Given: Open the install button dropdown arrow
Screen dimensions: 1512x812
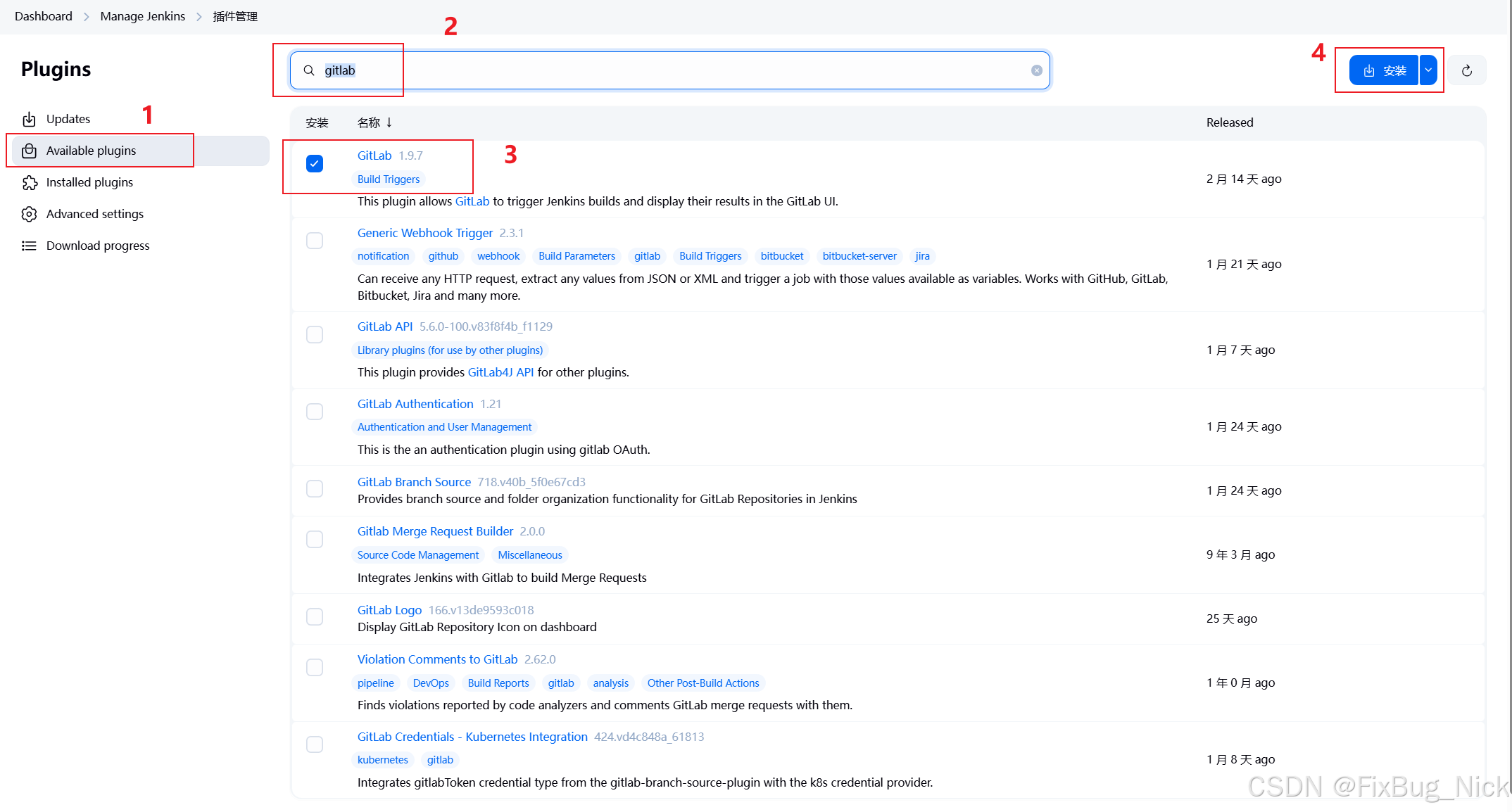Looking at the screenshot, I should (1428, 70).
